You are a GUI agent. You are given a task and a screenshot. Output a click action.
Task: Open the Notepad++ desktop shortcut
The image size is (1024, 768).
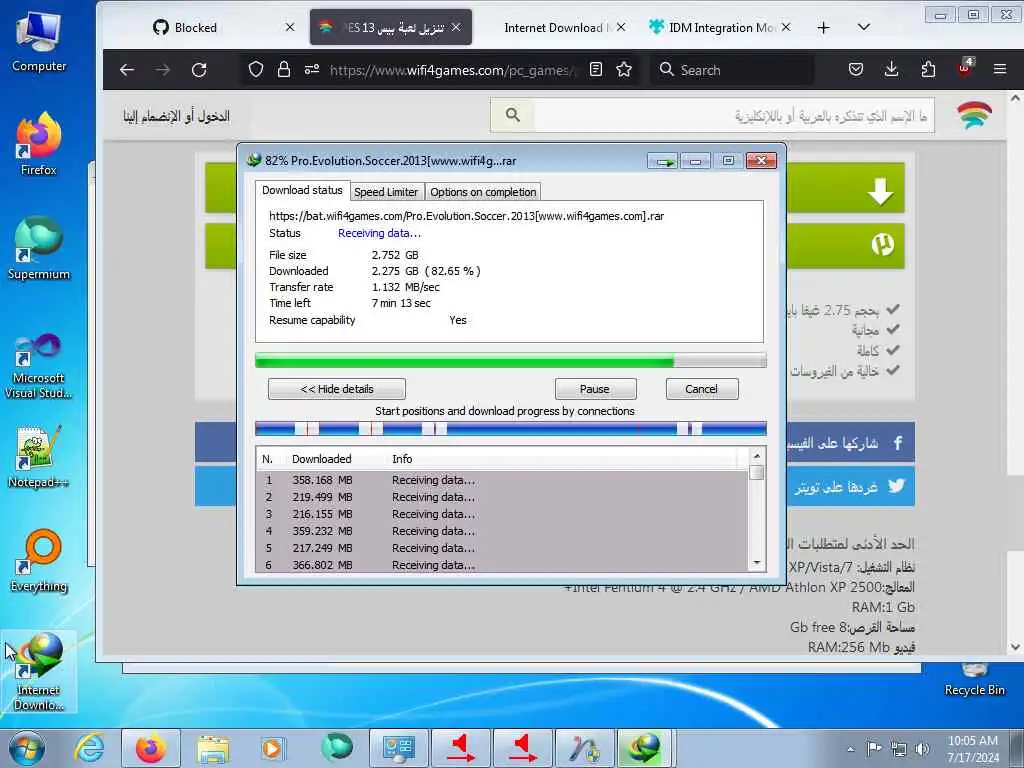pyautogui.click(x=39, y=457)
